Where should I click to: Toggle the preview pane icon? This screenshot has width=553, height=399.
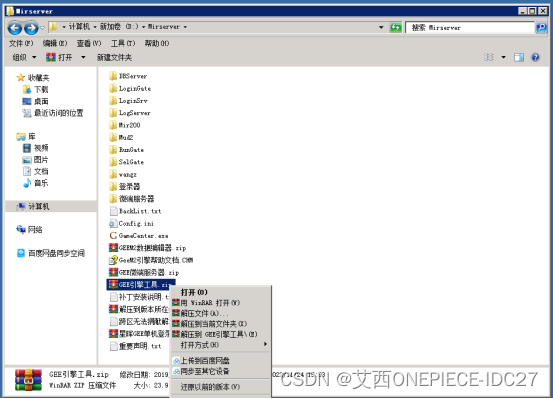518,57
